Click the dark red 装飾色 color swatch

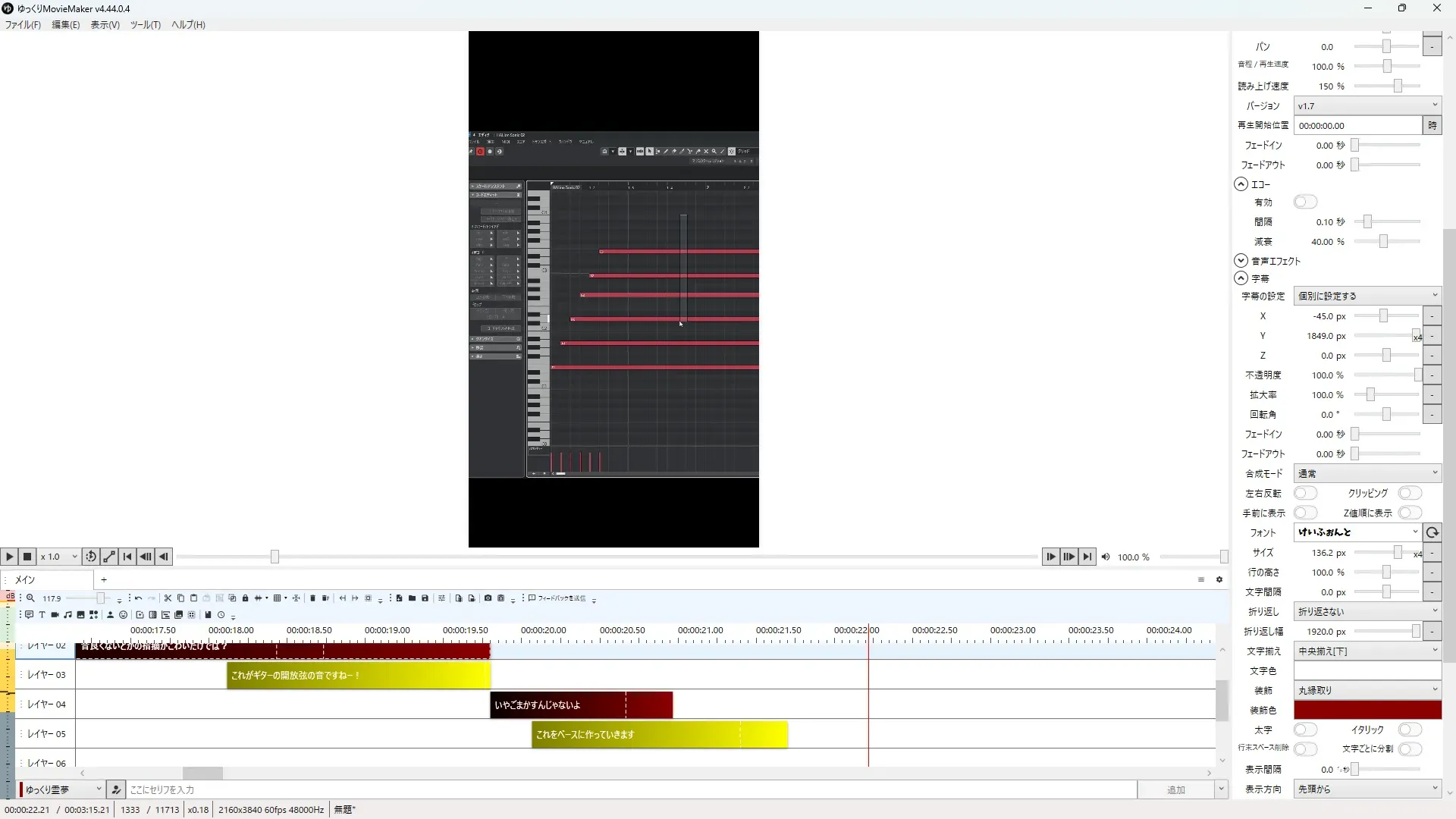(1367, 710)
